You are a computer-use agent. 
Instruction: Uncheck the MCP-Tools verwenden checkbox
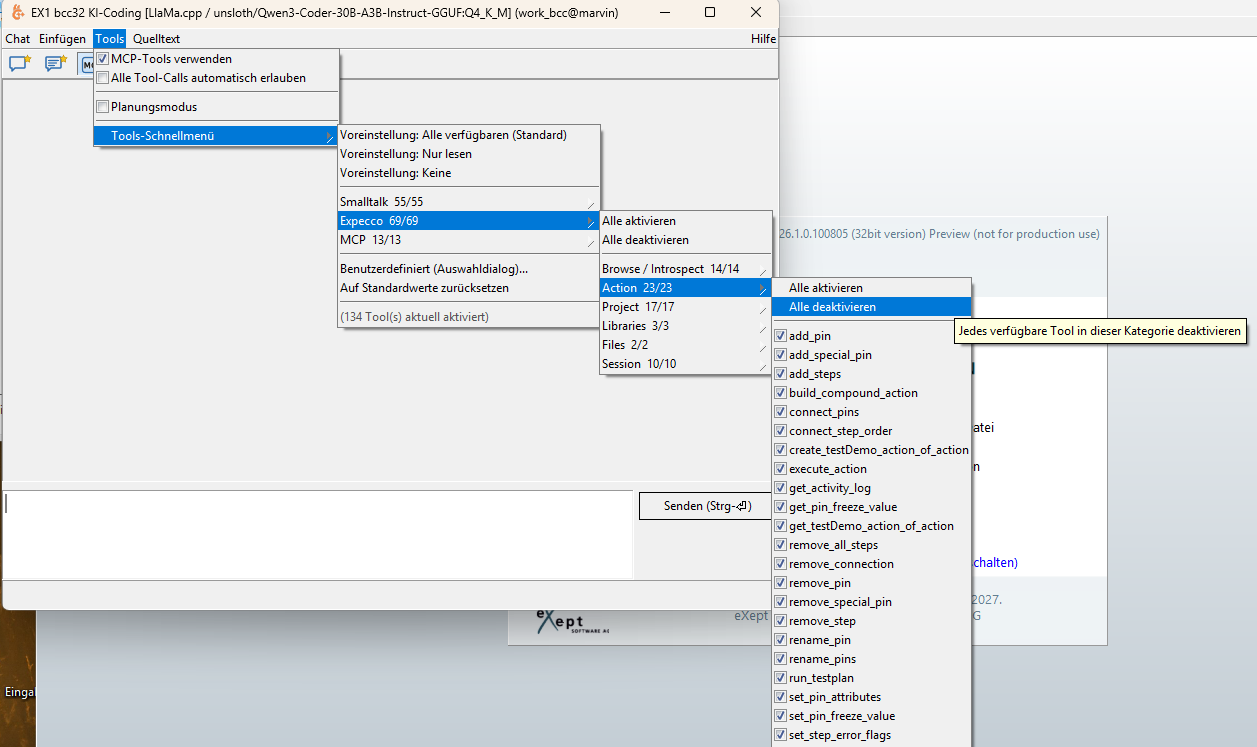102,59
